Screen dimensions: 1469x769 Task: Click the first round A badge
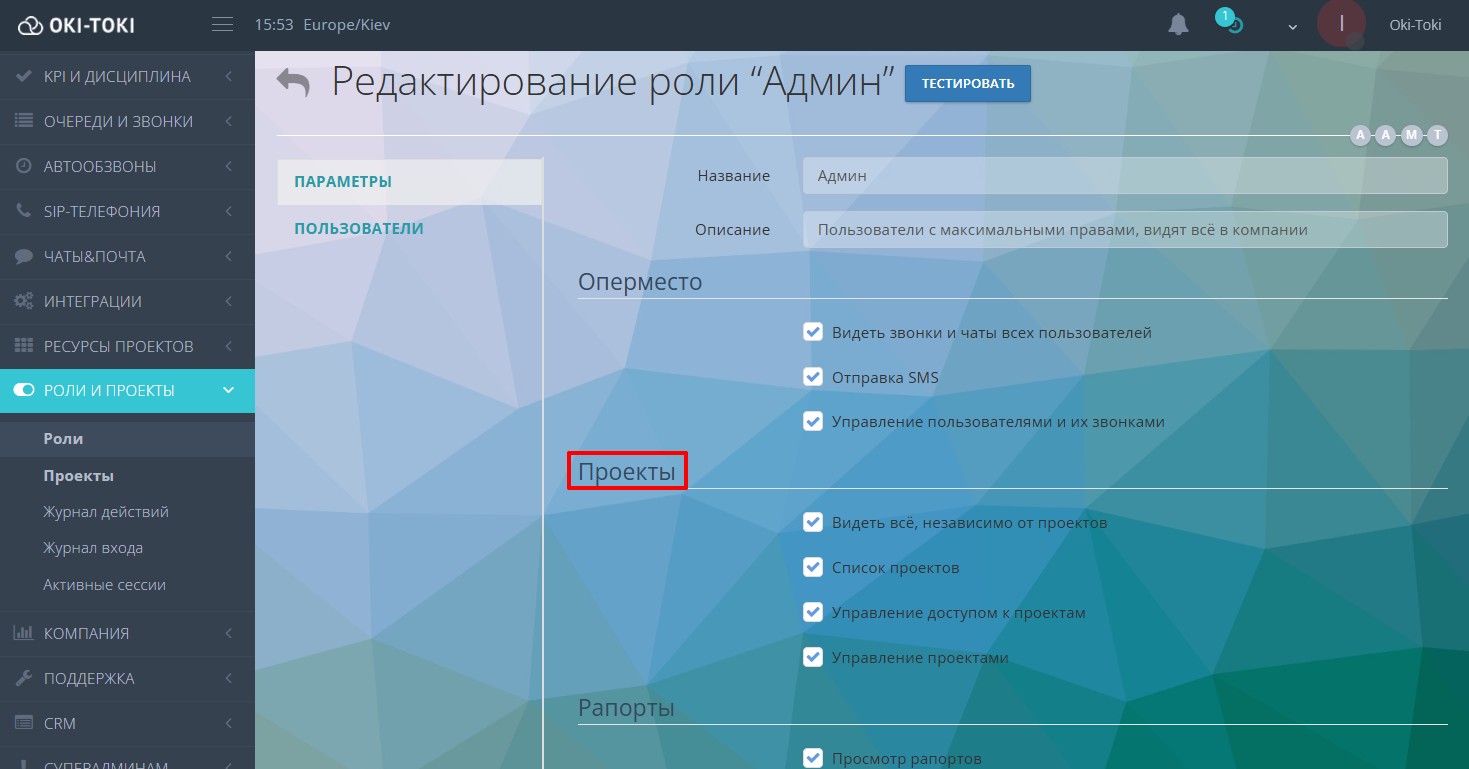click(x=1360, y=135)
